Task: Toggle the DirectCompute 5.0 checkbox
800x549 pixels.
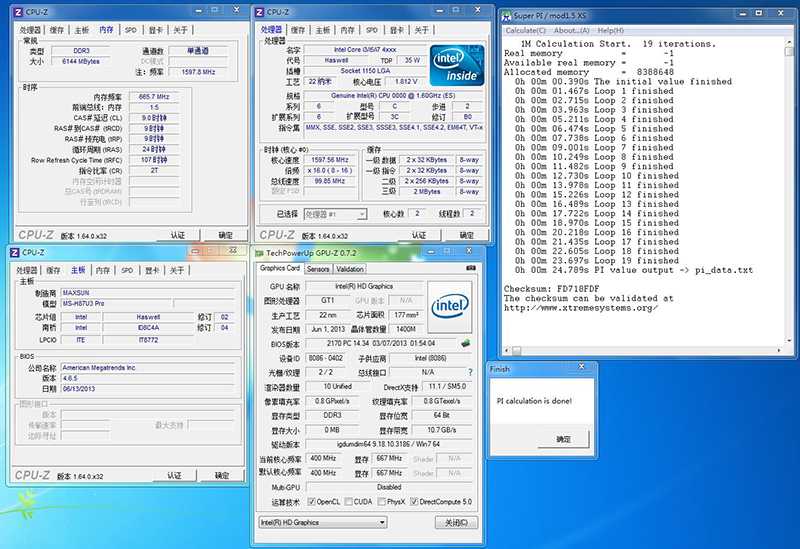Action: (414, 502)
